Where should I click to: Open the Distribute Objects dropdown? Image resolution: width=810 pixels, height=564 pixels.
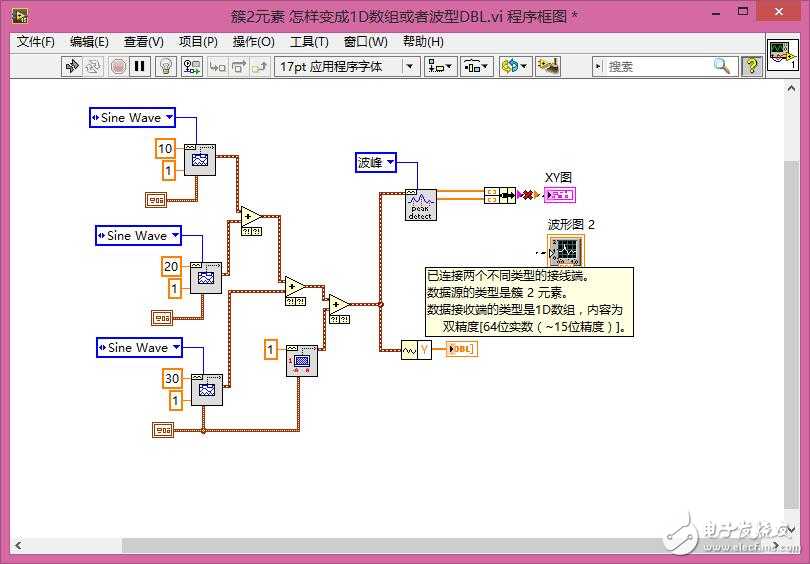(x=476, y=67)
